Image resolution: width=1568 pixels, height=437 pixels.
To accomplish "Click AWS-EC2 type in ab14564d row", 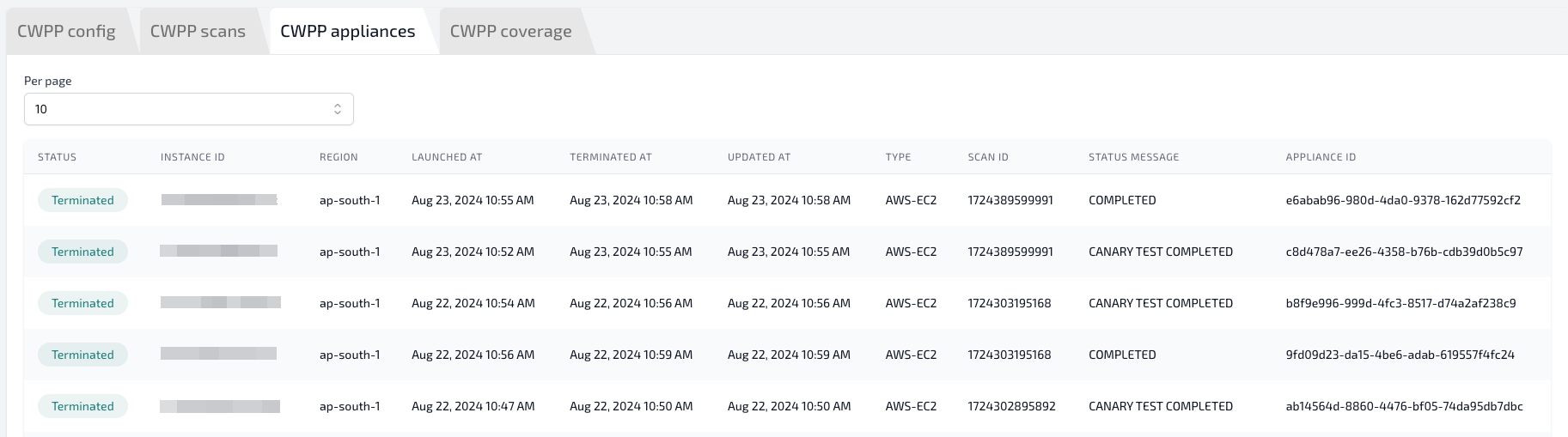I will (x=911, y=406).
